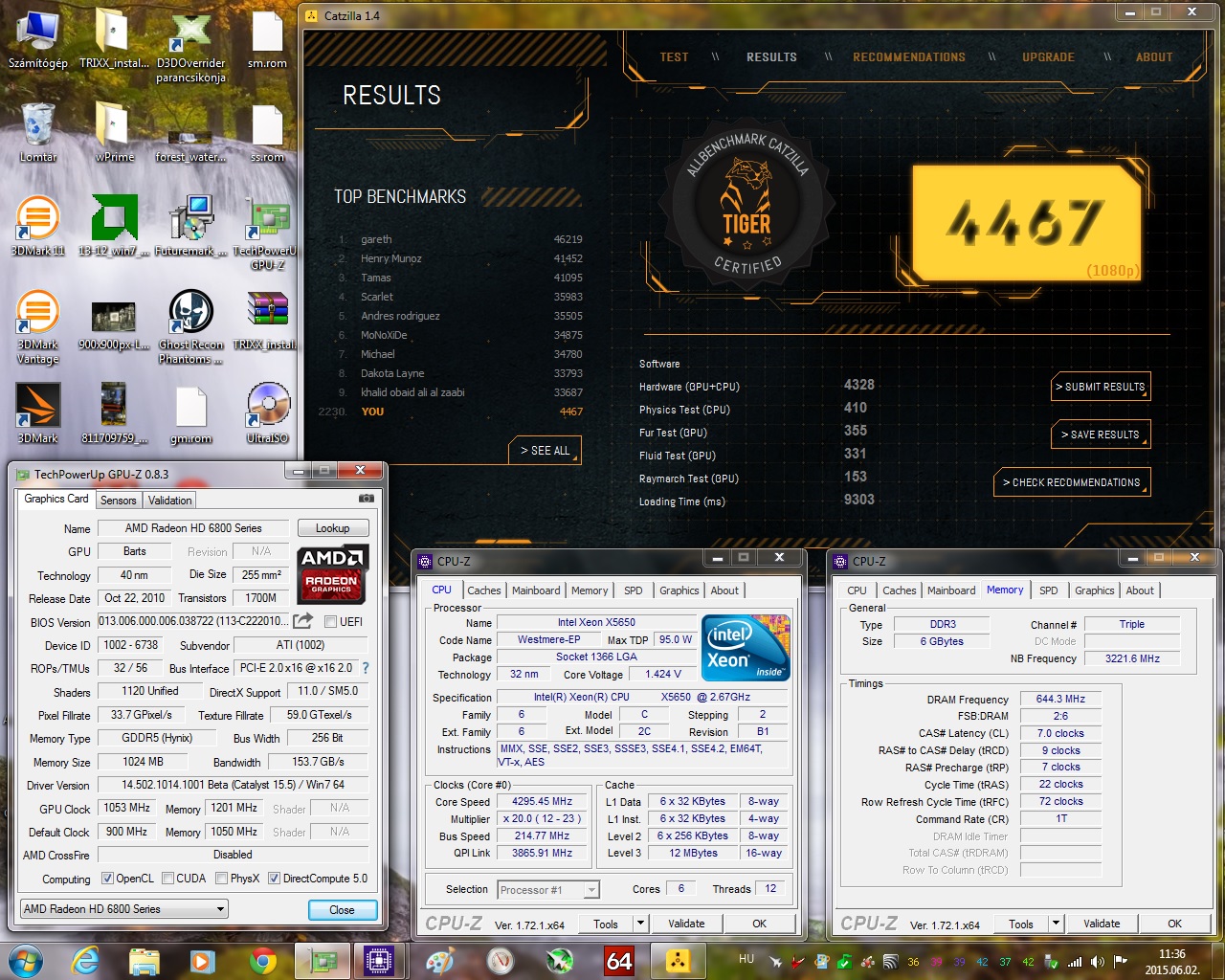Click Bus Interface question mark help icon
Image resolution: width=1225 pixels, height=980 pixels.
pos(365,668)
